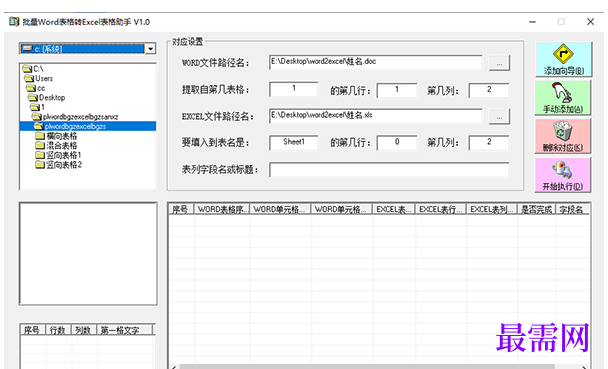Select the Desktop folder in the tree
Viewport: 608px width, 369px height.
[x=47, y=98]
